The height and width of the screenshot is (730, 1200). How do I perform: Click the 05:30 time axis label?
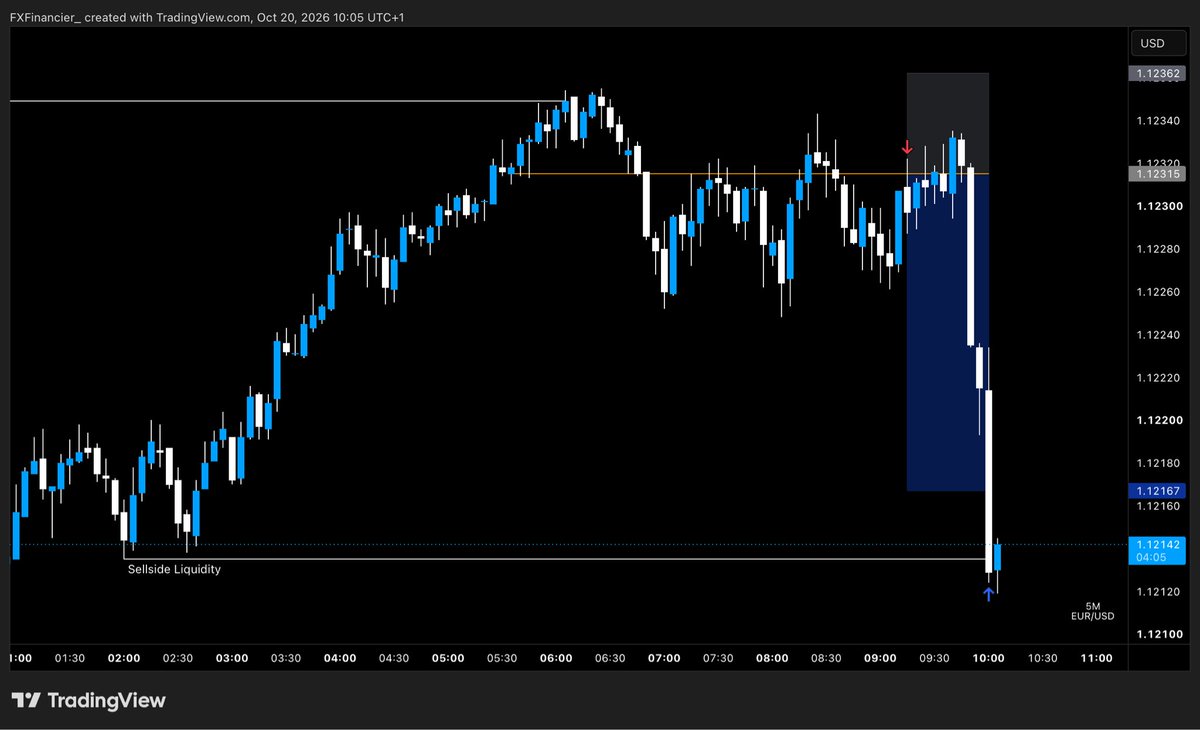(502, 658)
